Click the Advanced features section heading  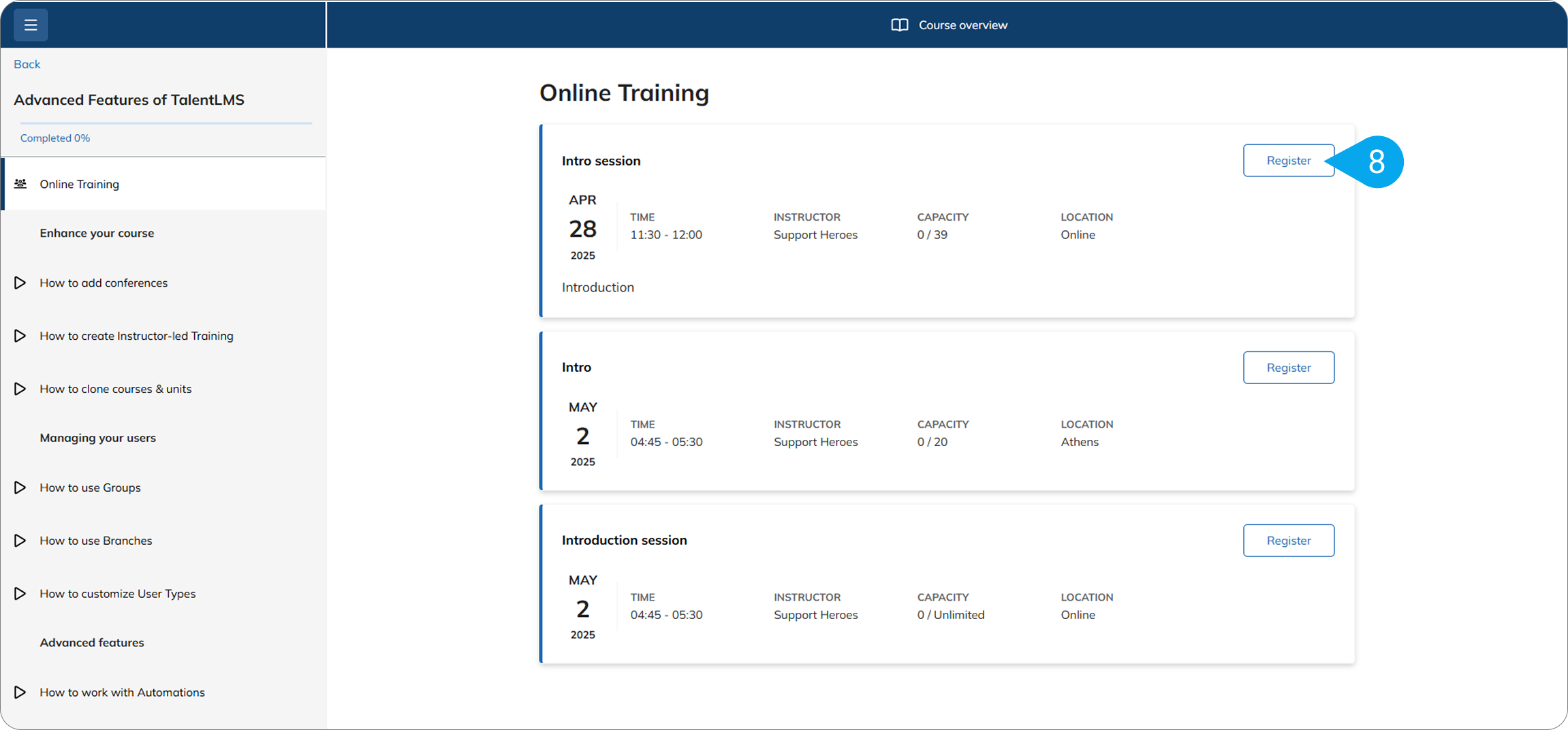[92, 643]
